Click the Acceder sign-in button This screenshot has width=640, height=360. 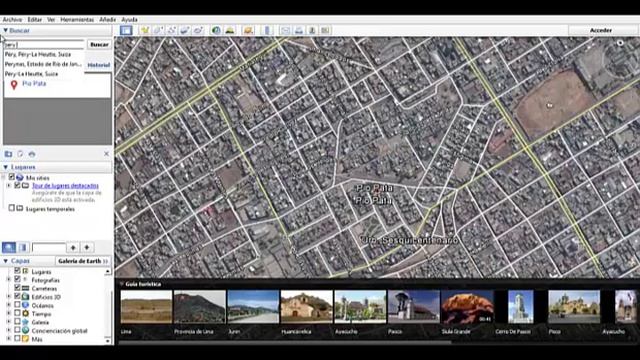click(x=601, y=30)
